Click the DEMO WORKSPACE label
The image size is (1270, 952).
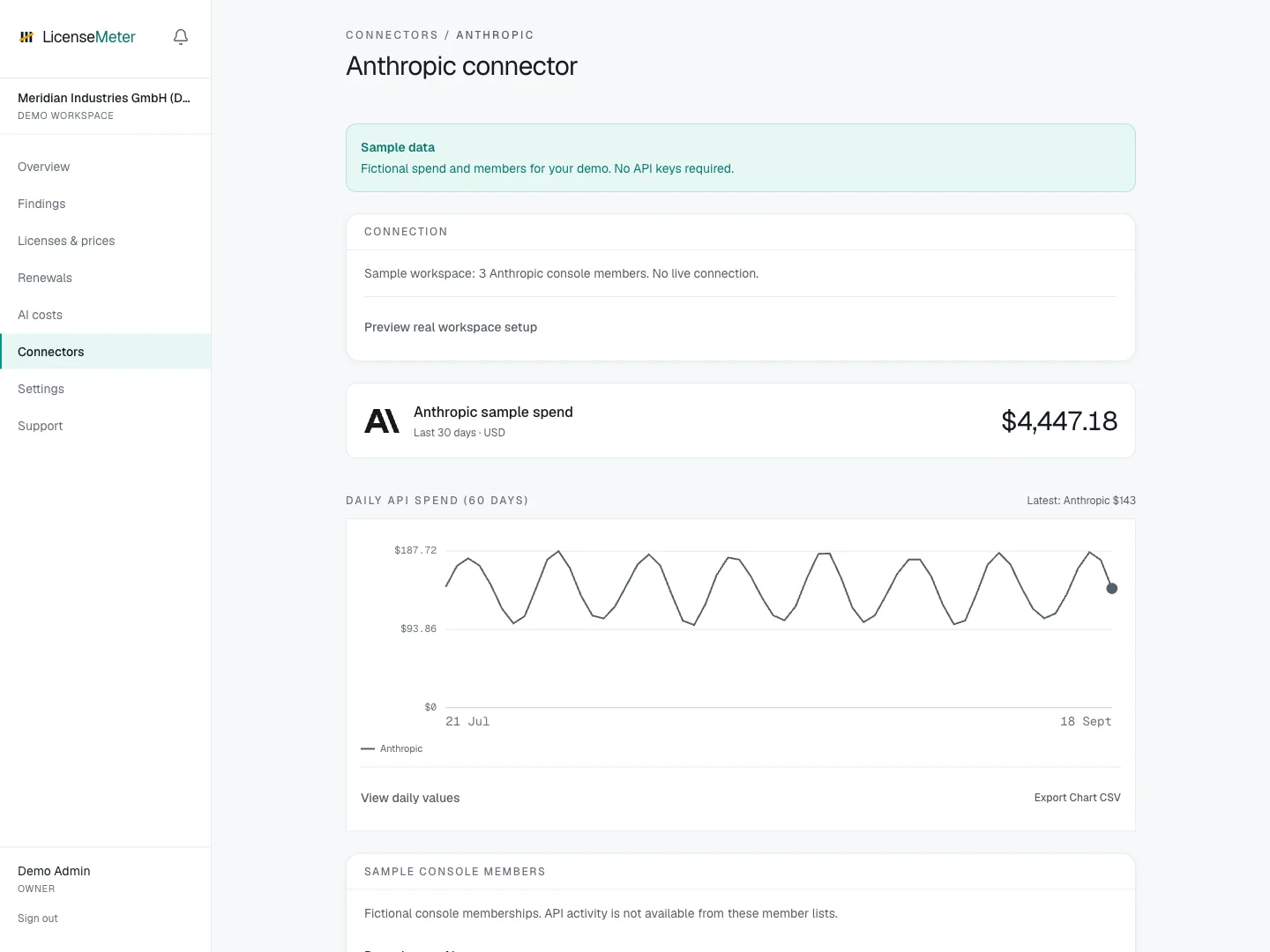coord(65,115)
